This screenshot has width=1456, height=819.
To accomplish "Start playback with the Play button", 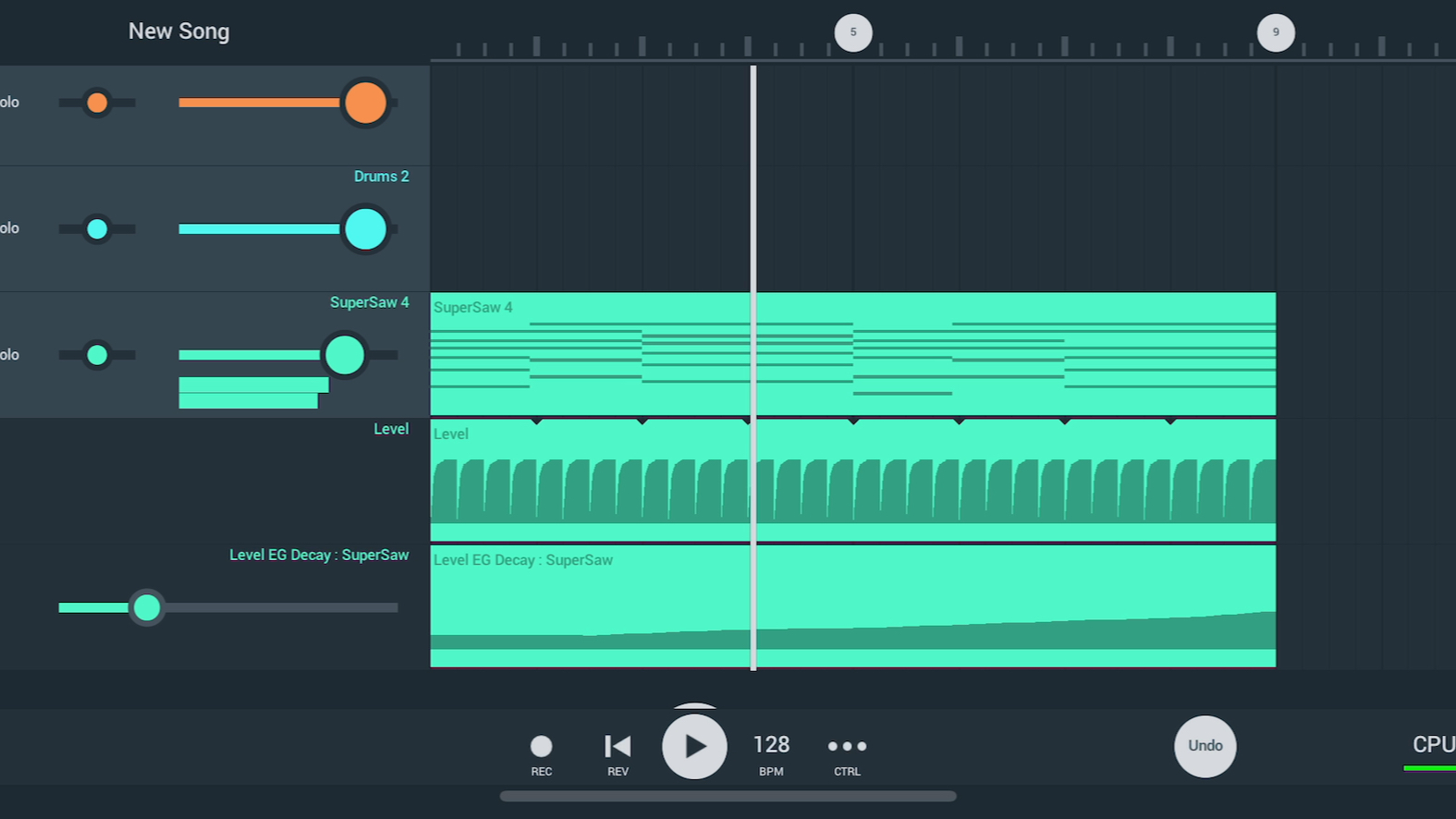I will (694, 746).
